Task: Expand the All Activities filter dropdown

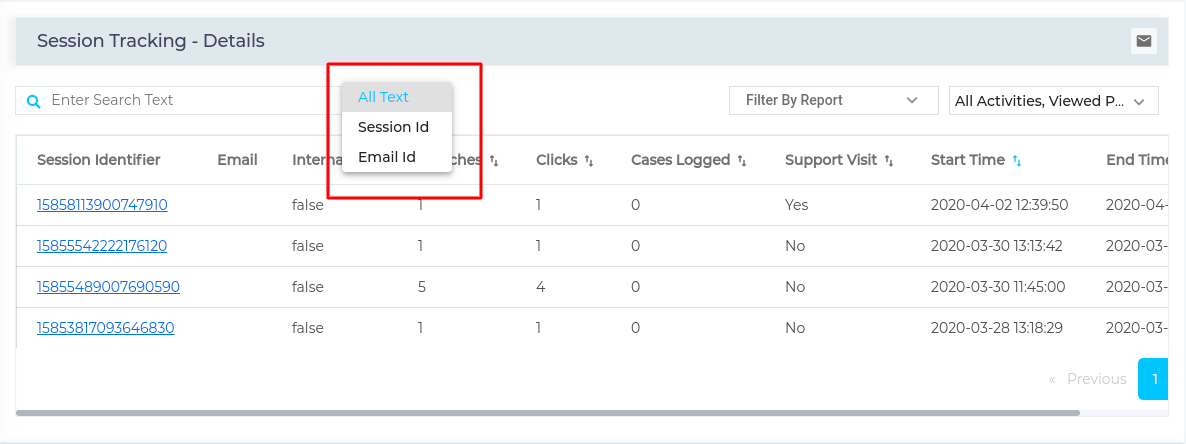Action: [1053, 101]
